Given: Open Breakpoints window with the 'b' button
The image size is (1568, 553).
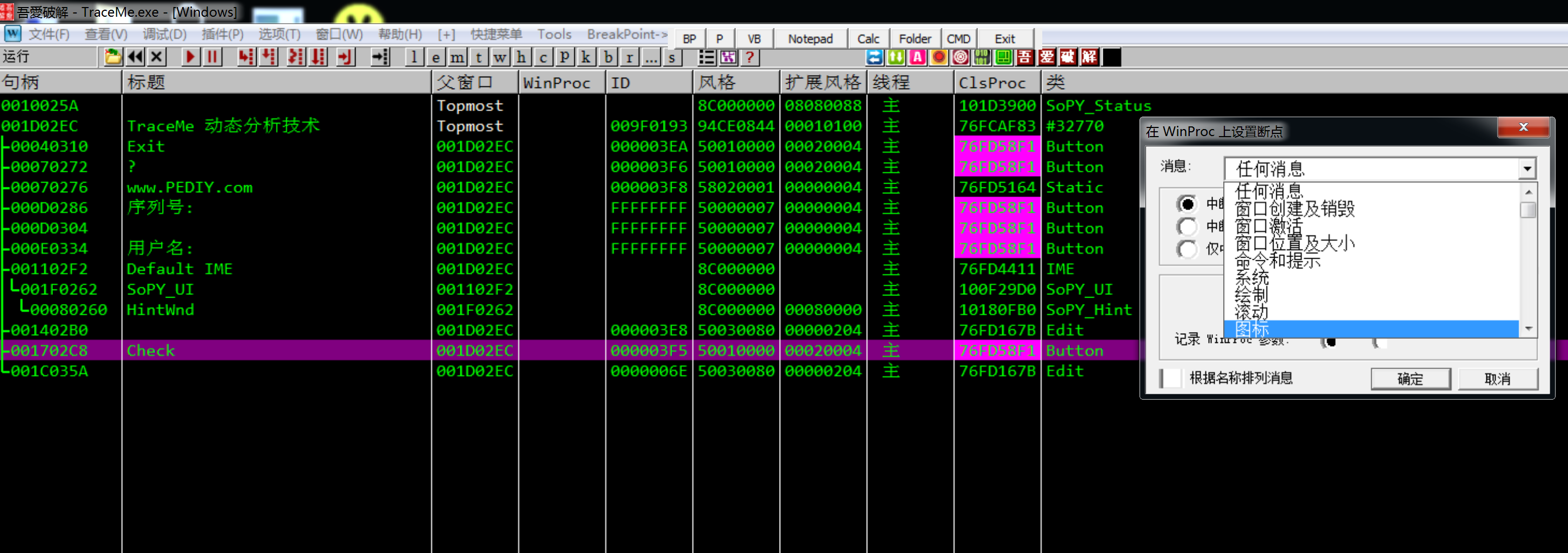Looking at the screenshot, I should pyautogui.click(x=608, y=57).
